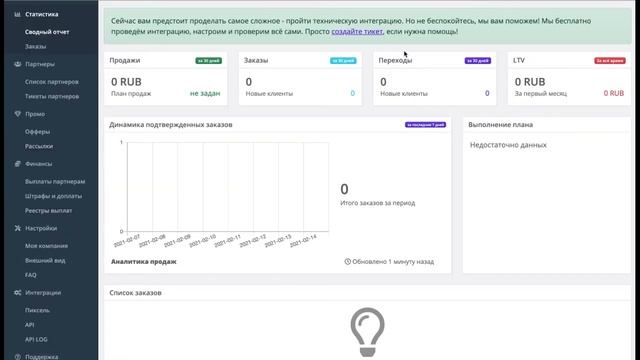
Task: Click the Настройки tools icon in sidebar
Action: [17, 228]
